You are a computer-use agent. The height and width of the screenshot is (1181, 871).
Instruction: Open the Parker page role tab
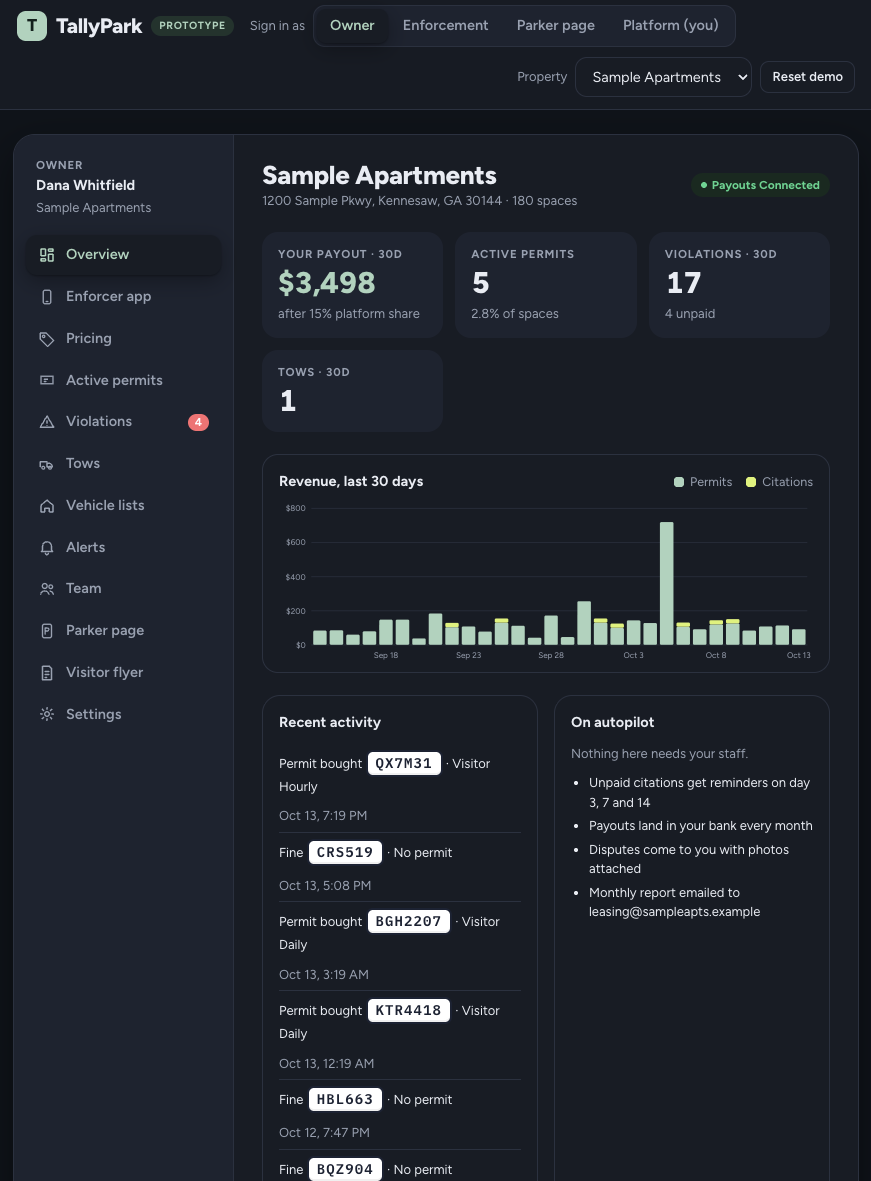click(555, 26)
